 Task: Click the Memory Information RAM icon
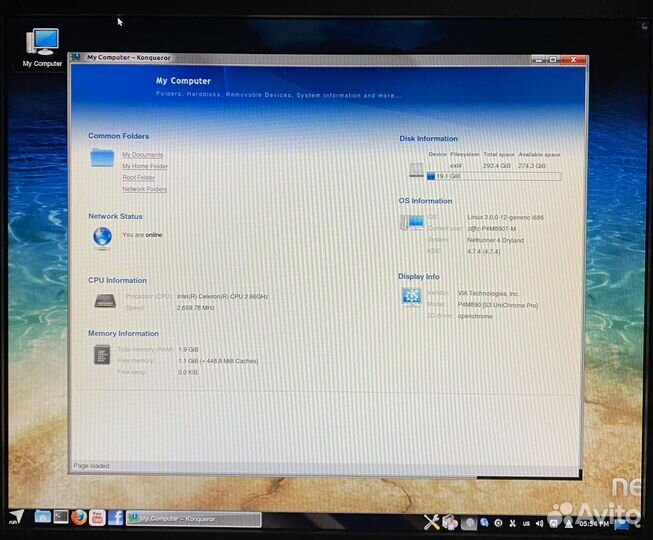coord(102,355)
